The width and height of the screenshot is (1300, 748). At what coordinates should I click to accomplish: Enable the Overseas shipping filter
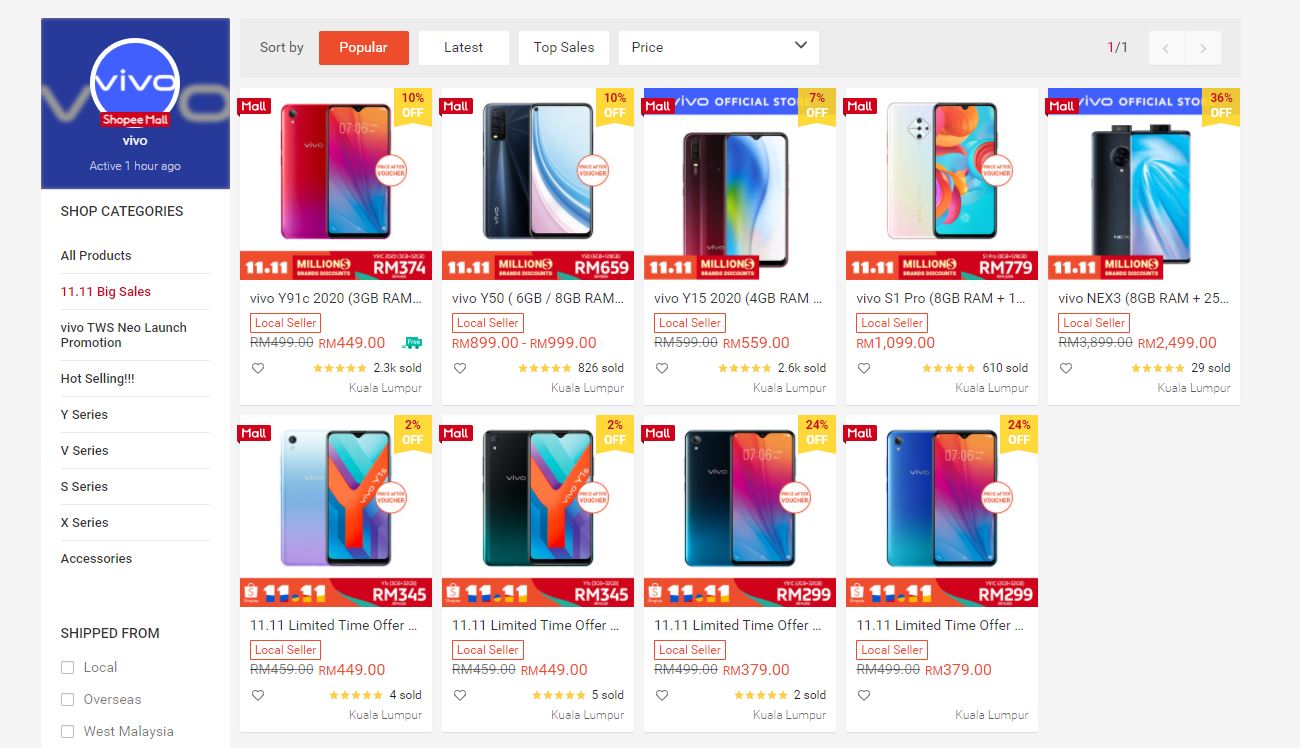pyautogui.click(x=67, y=699)
